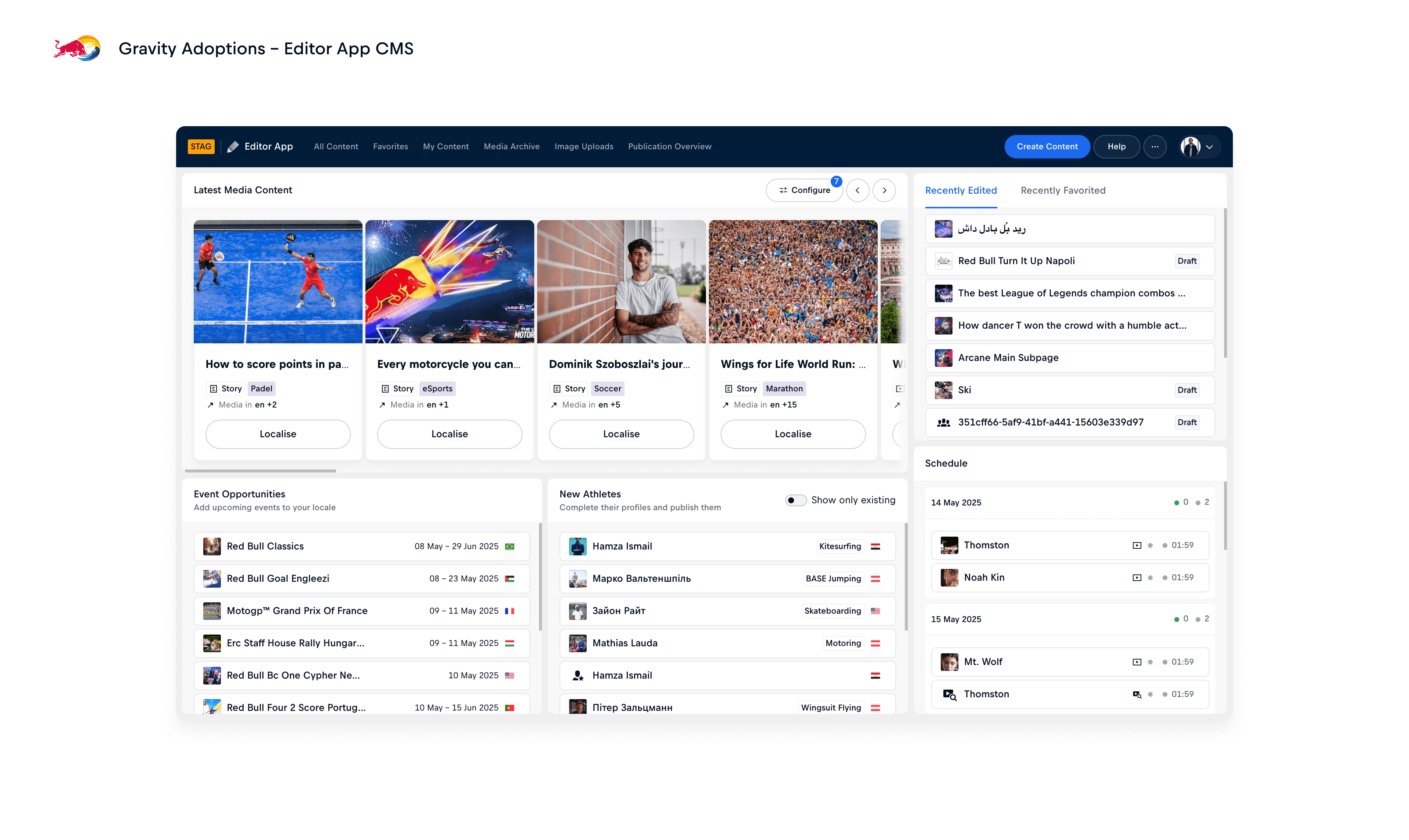Open Red Bull Turn It Up Napoli draft
The height and width of the screenshot is (840, 1409).
coord(1070,261)
